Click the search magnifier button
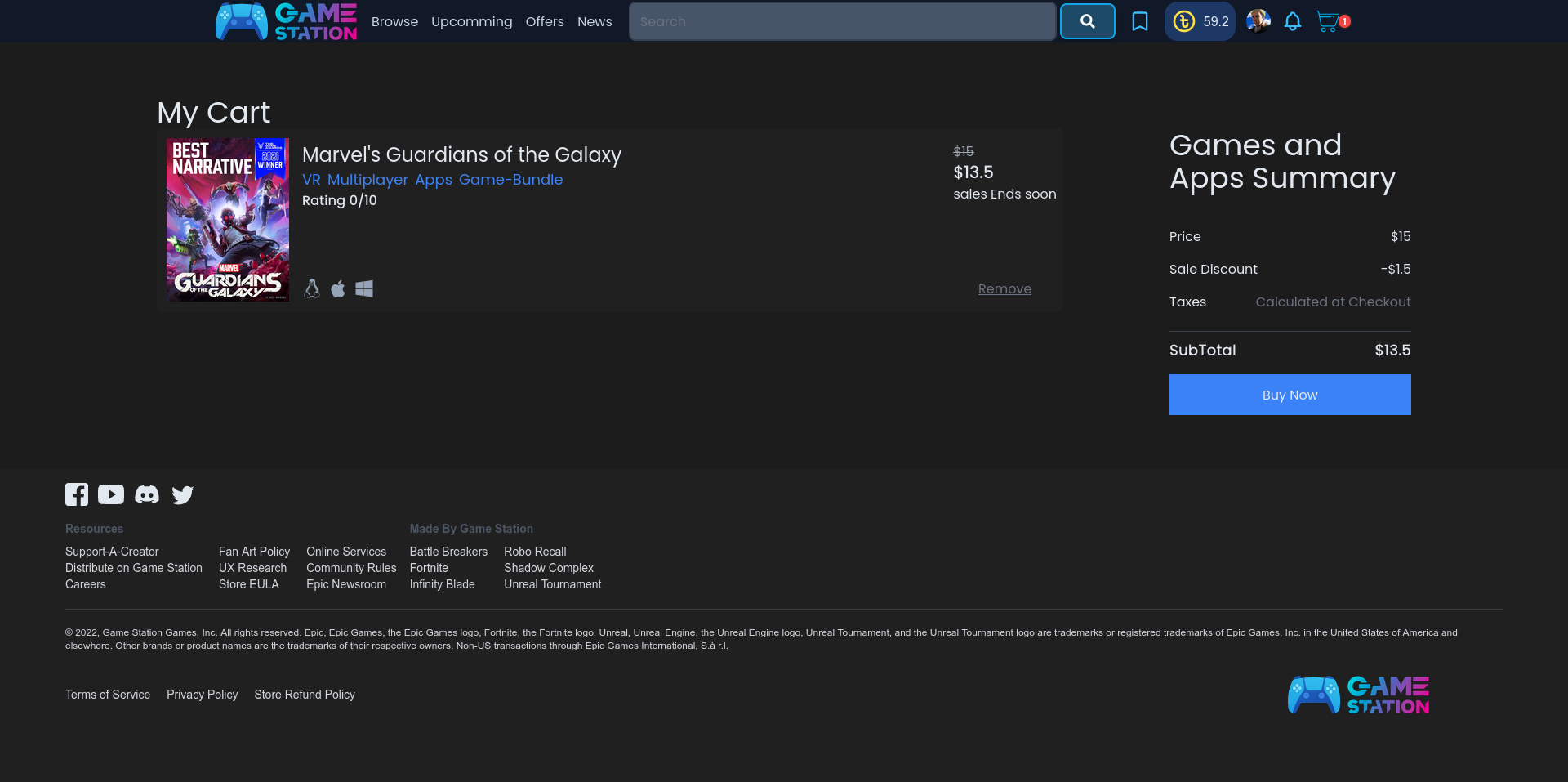 (1087, 21)
